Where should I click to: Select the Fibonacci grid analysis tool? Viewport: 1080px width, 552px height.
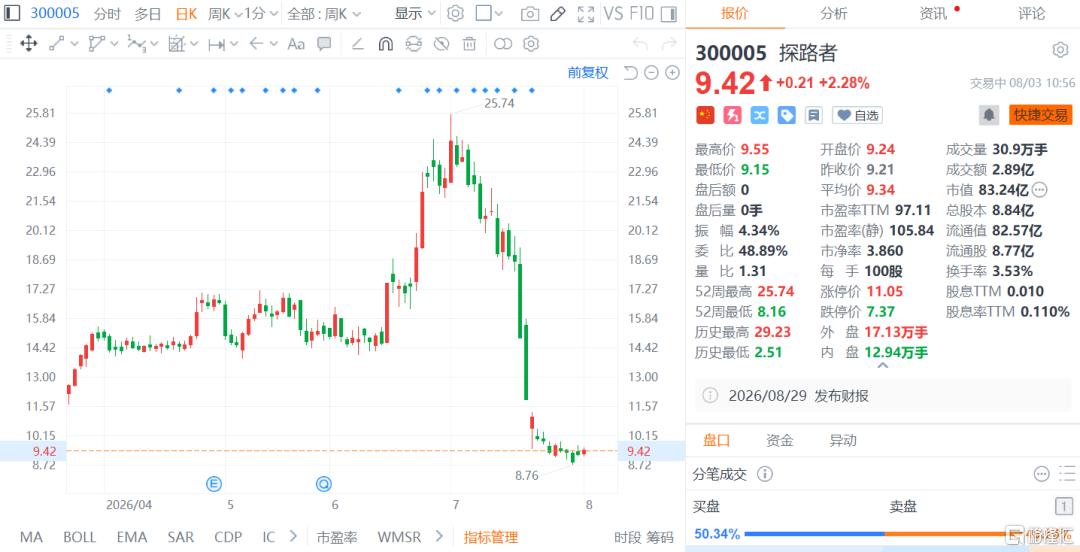pyautogui.click(x=176, y=44)
